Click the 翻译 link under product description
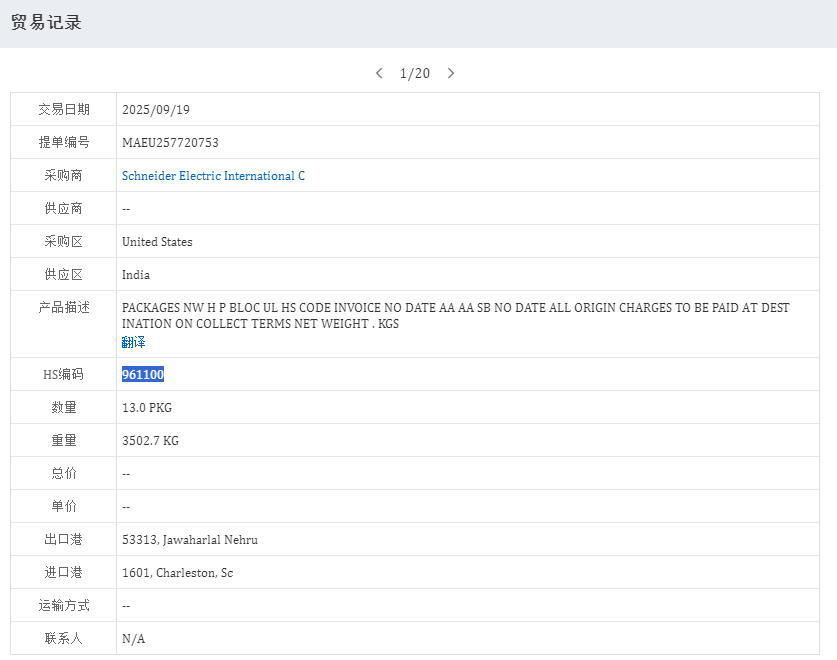This screenshot has height=660, width=837. click(133, 342)
